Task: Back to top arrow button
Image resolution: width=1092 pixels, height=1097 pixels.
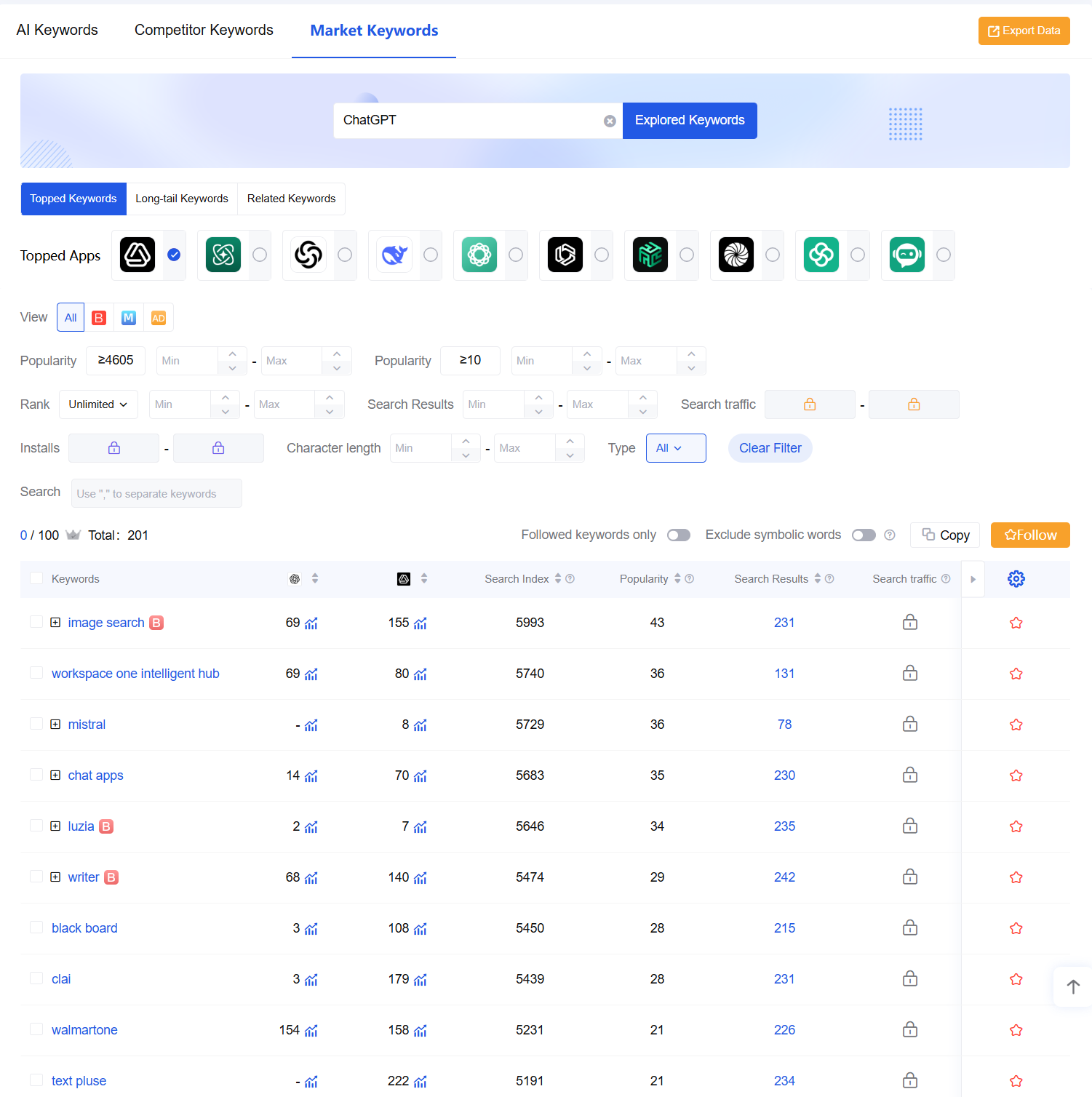Action: coord(1073,987)
